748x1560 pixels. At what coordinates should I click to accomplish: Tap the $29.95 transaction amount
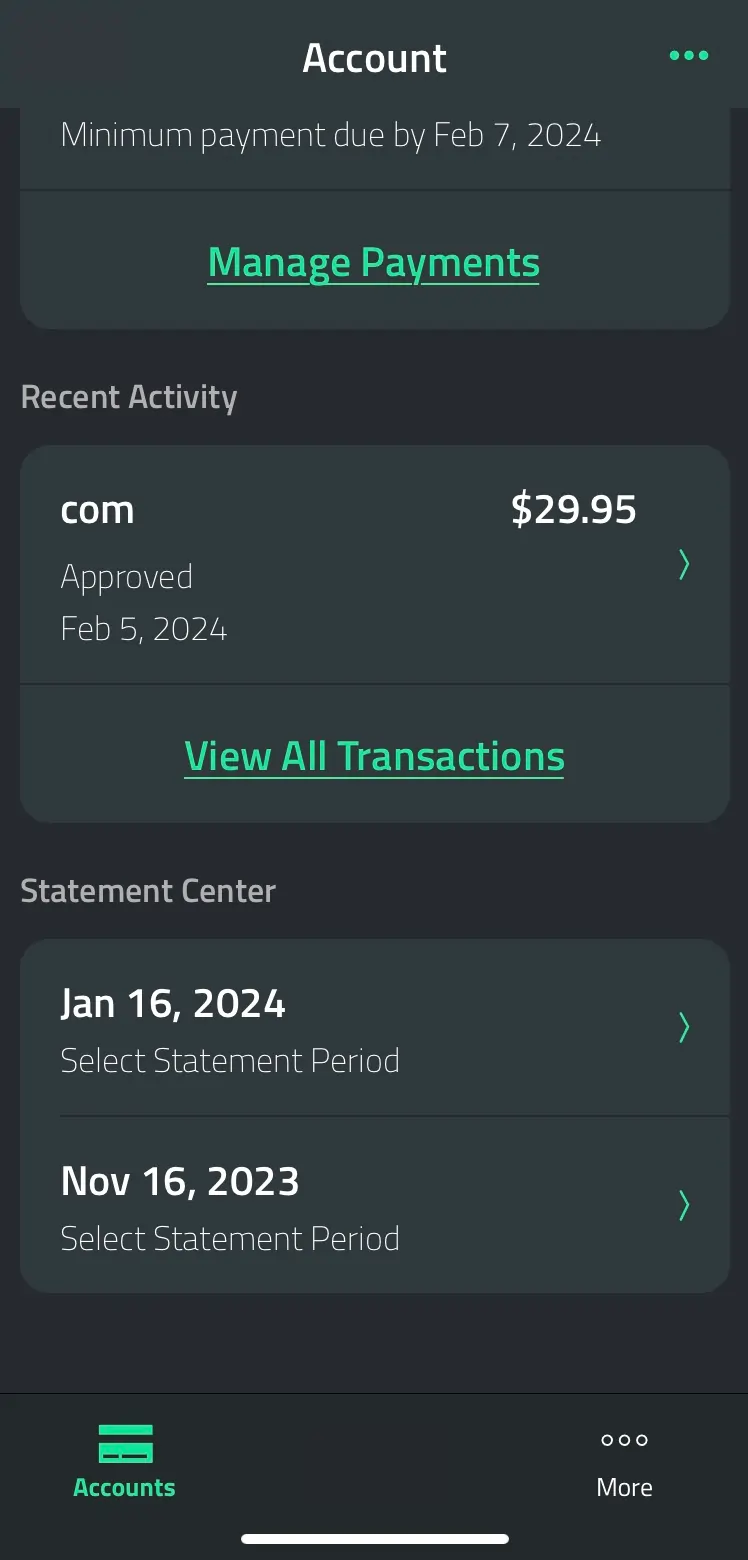point(574,510)
